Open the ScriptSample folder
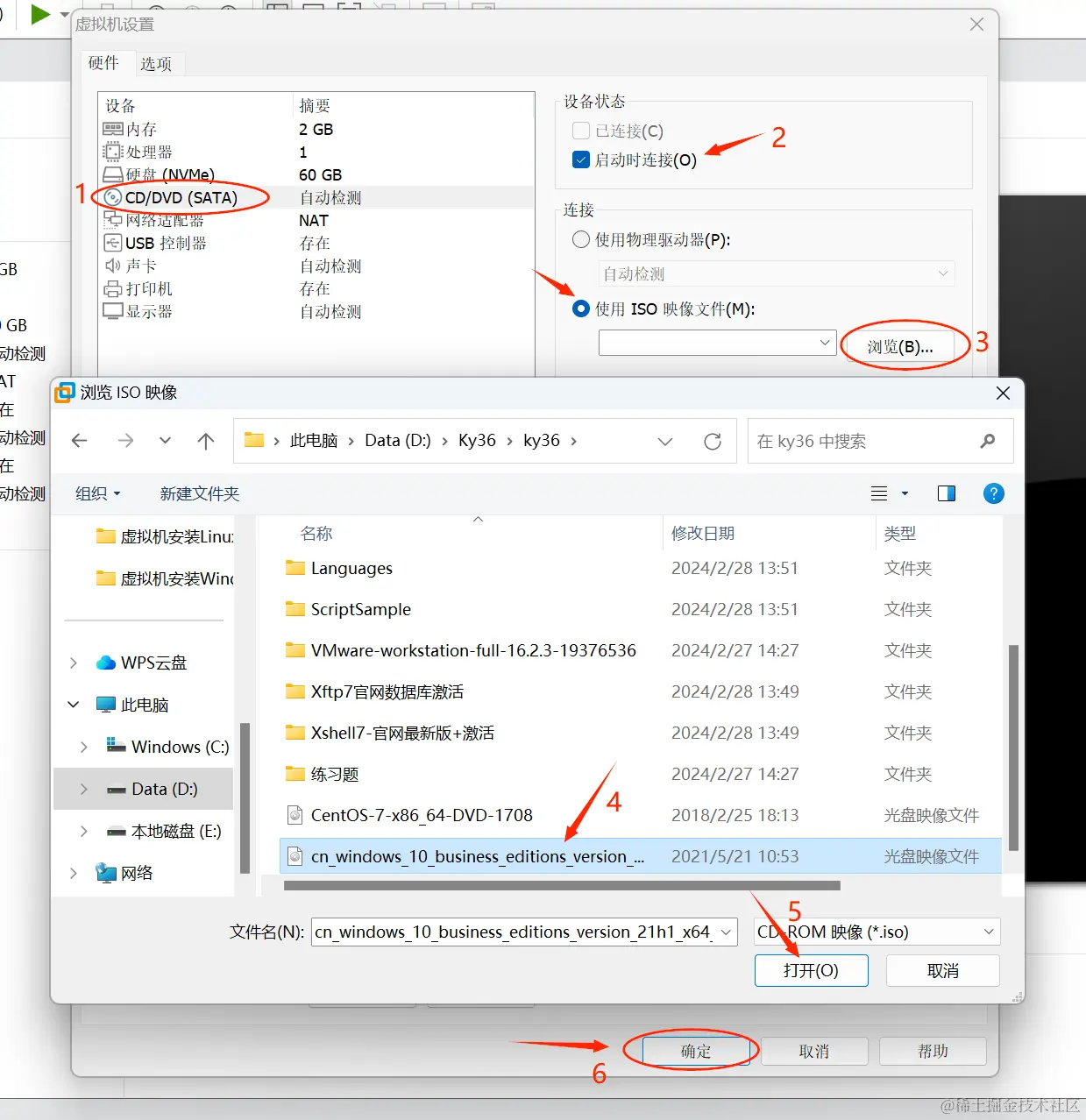Screen dimensions: 1086x1120 coord(360,609)
